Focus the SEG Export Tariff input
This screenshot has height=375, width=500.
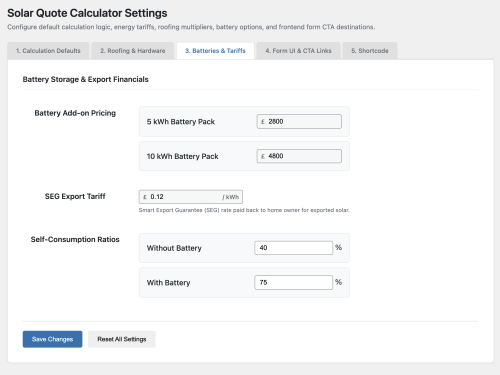(191, 197)
